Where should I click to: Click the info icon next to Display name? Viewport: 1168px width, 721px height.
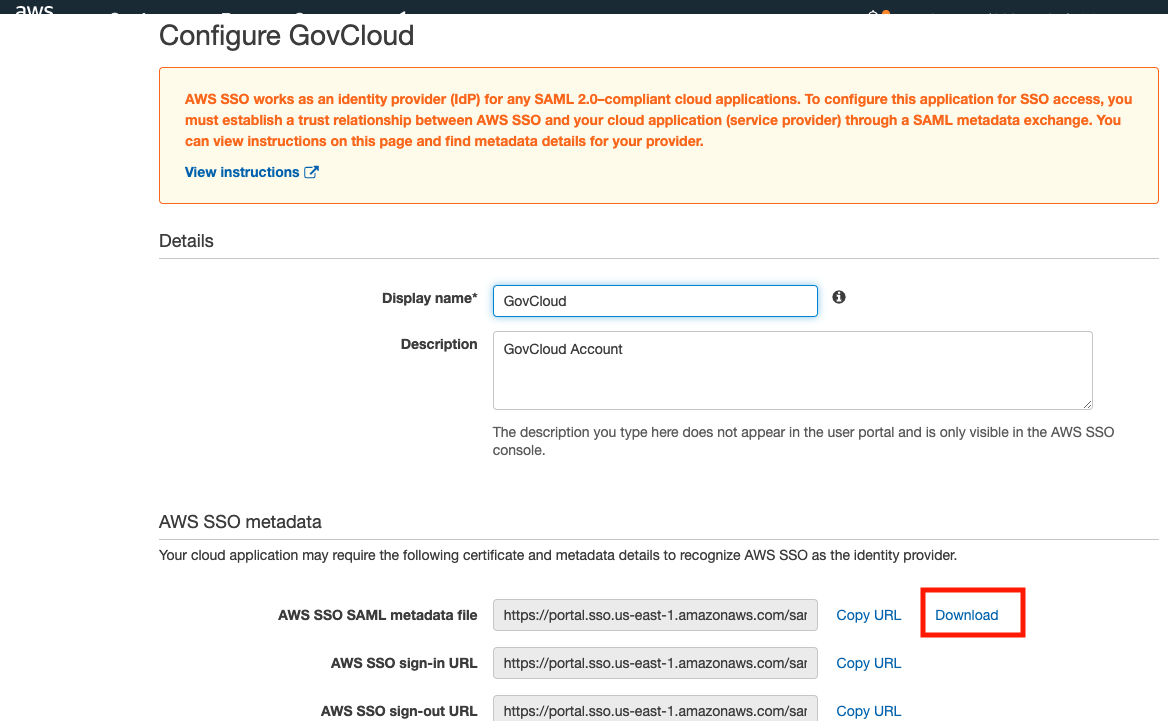pos(839,297)
